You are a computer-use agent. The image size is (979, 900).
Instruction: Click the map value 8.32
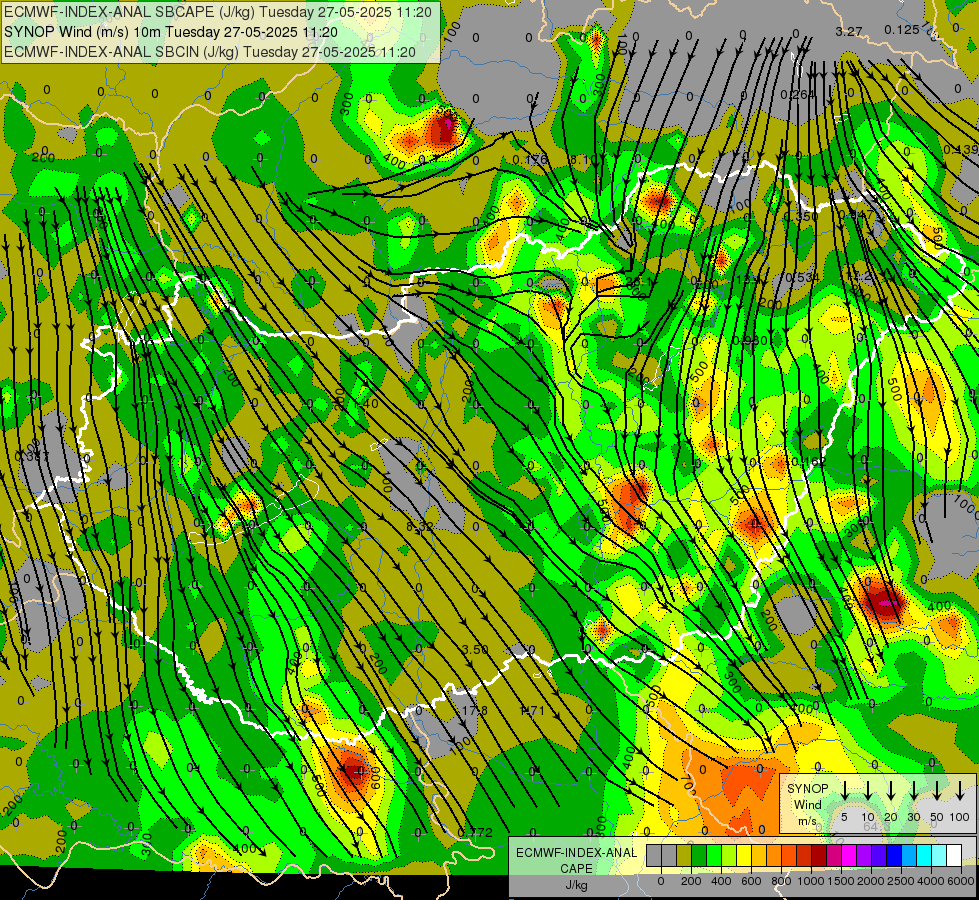click(x=420, y=527)
